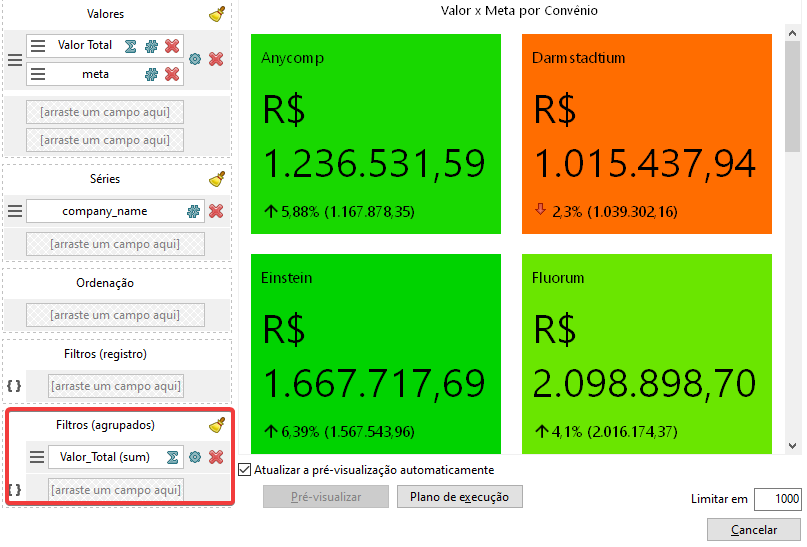Toggle Atualizar a pré-visualização automaticamente checkbox
This screenshot has height=547, width=807.
click(245, 470)
